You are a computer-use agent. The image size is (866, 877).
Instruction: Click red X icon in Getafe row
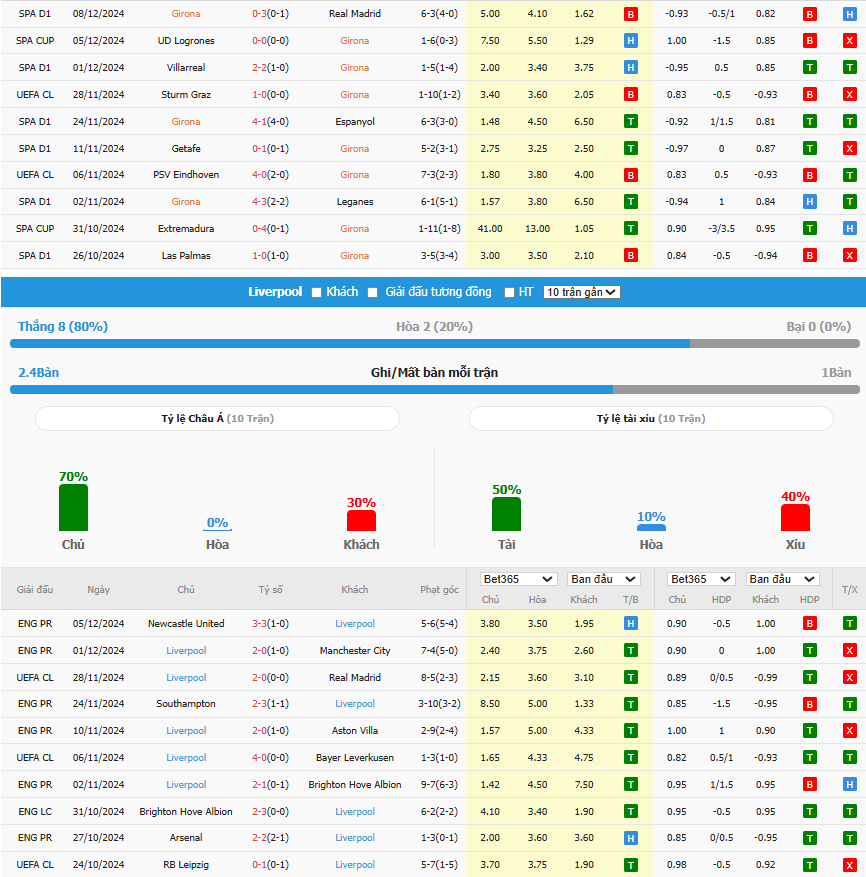click(x=849, y=148)
